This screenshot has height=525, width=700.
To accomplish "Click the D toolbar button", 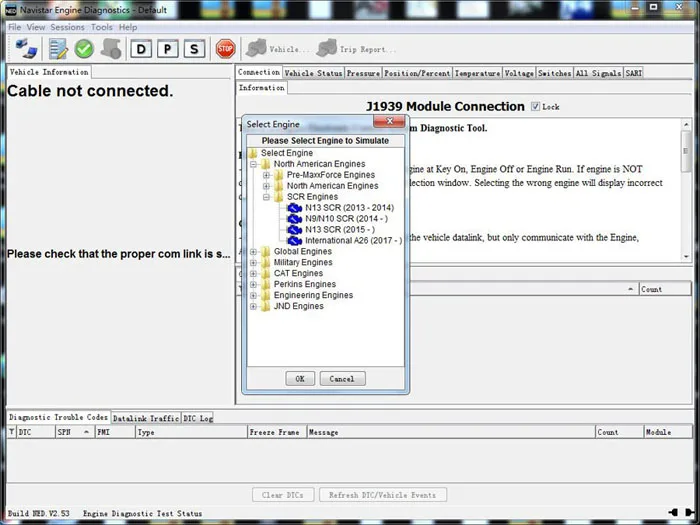I will click(x=141, y=49).
